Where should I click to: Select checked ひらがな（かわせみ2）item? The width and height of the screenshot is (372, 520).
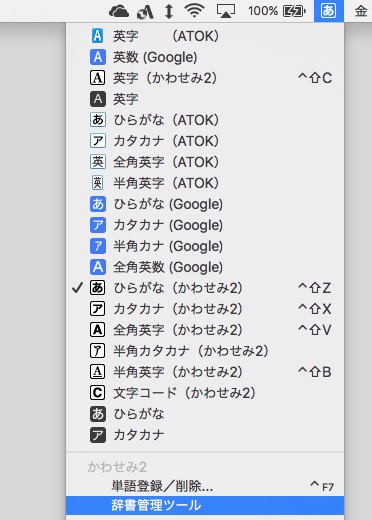click(x=205, y=288)
